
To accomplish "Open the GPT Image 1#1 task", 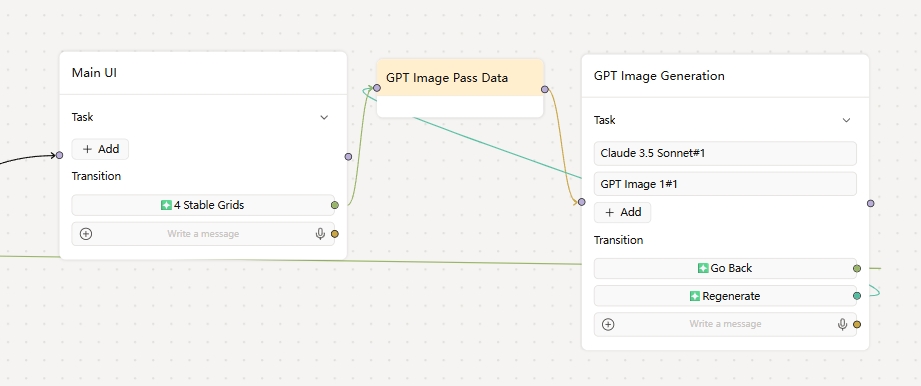I will point(725,184).
